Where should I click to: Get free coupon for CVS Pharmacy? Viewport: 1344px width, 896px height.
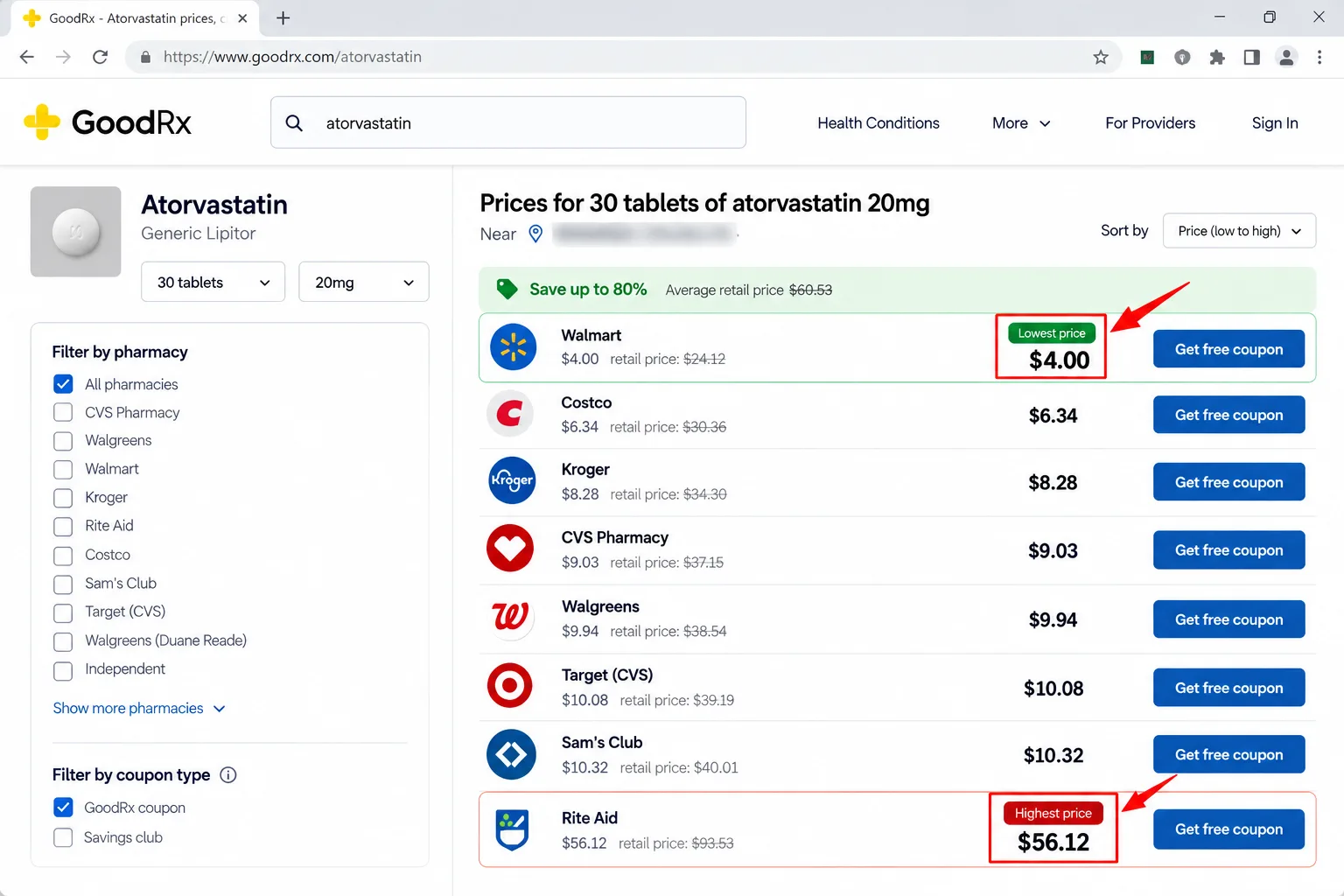pyautogui.click(x=1228, y=549)
